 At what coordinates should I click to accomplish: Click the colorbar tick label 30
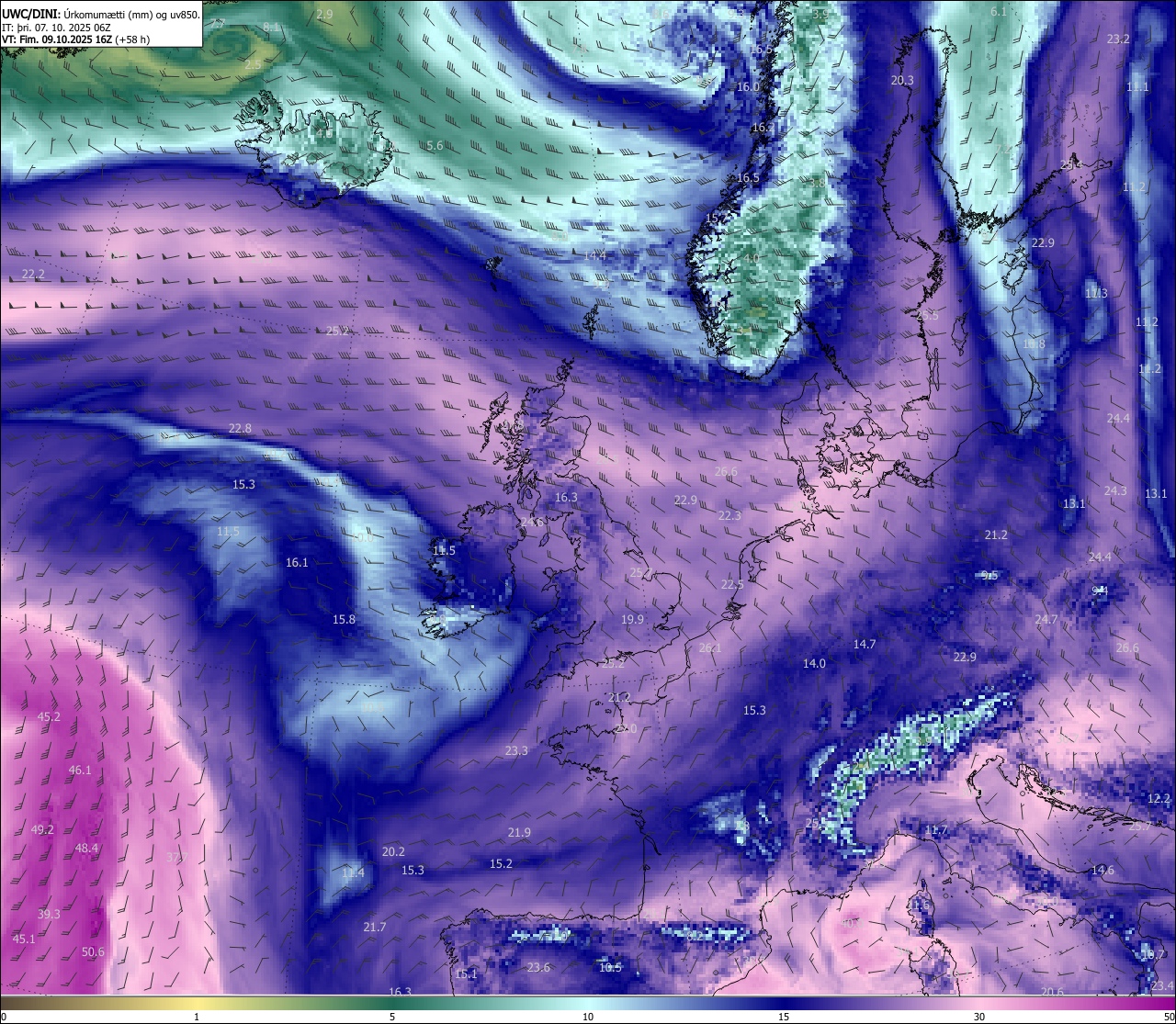(x=979, y=1017)
